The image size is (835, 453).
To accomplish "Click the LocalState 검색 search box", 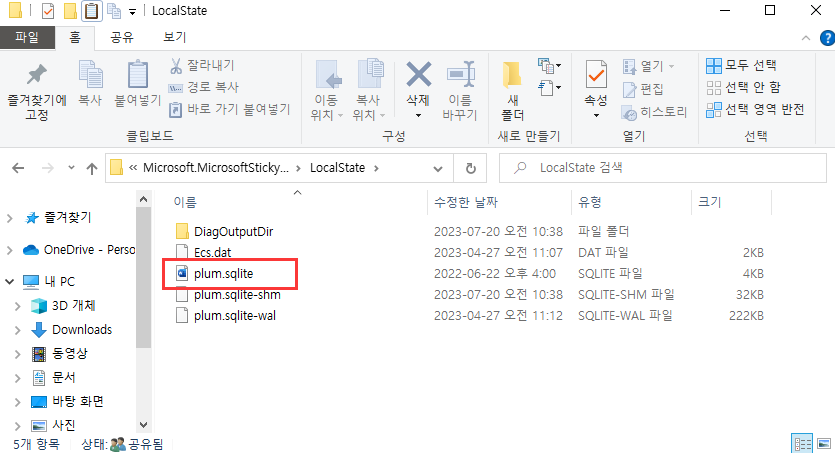I will click(x=663, y=168).
